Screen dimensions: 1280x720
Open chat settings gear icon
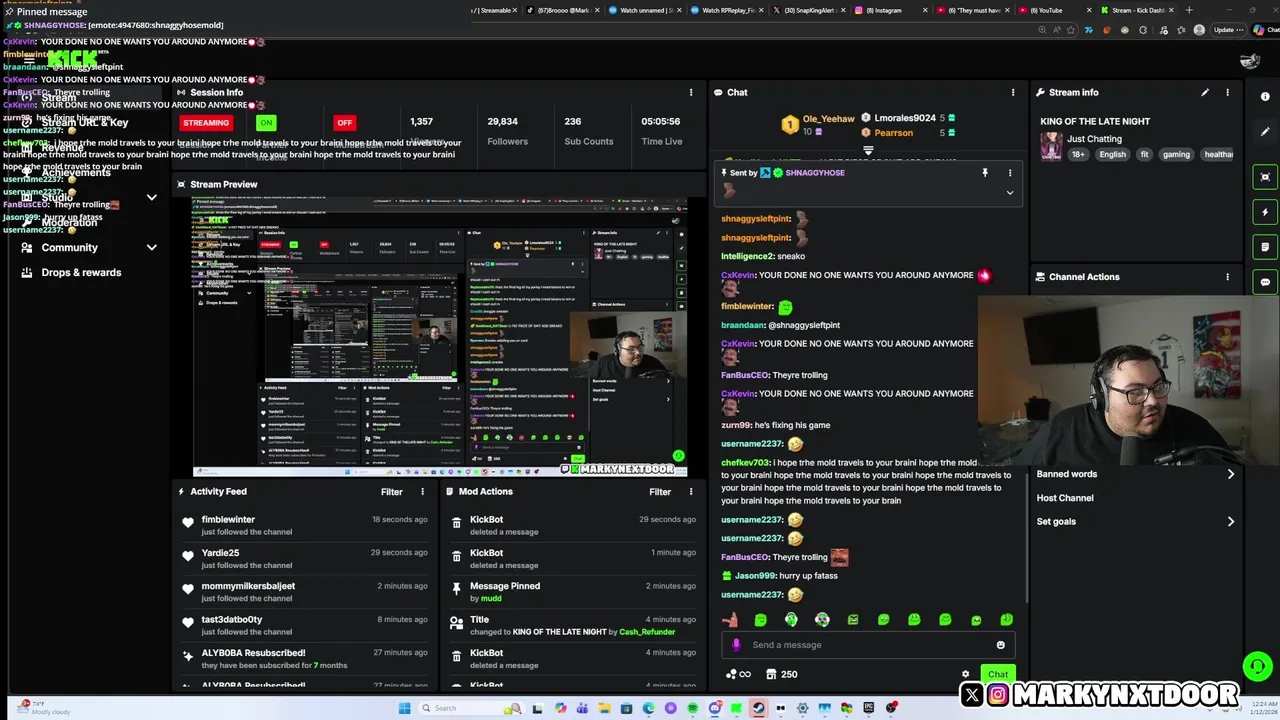click(x=965, y=674)
